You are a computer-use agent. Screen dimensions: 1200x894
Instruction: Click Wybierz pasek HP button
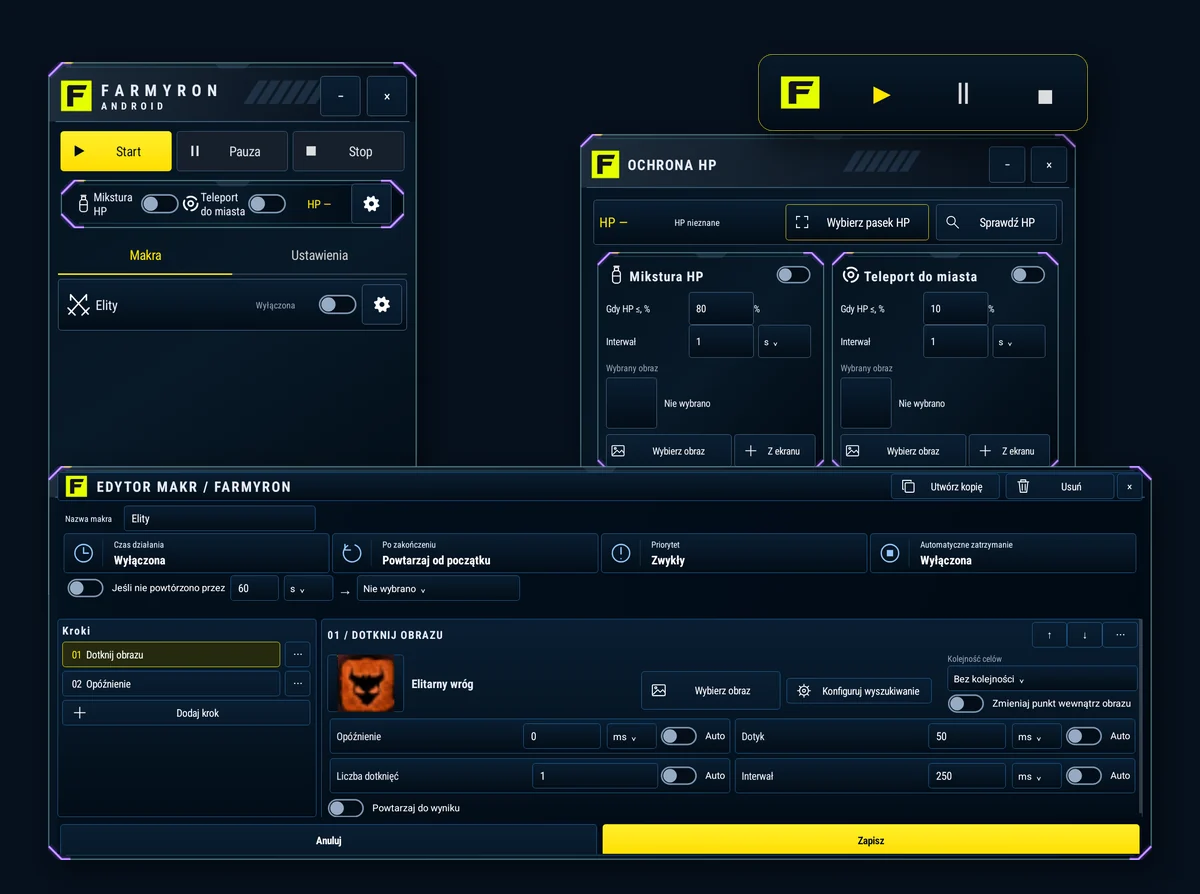857,223
